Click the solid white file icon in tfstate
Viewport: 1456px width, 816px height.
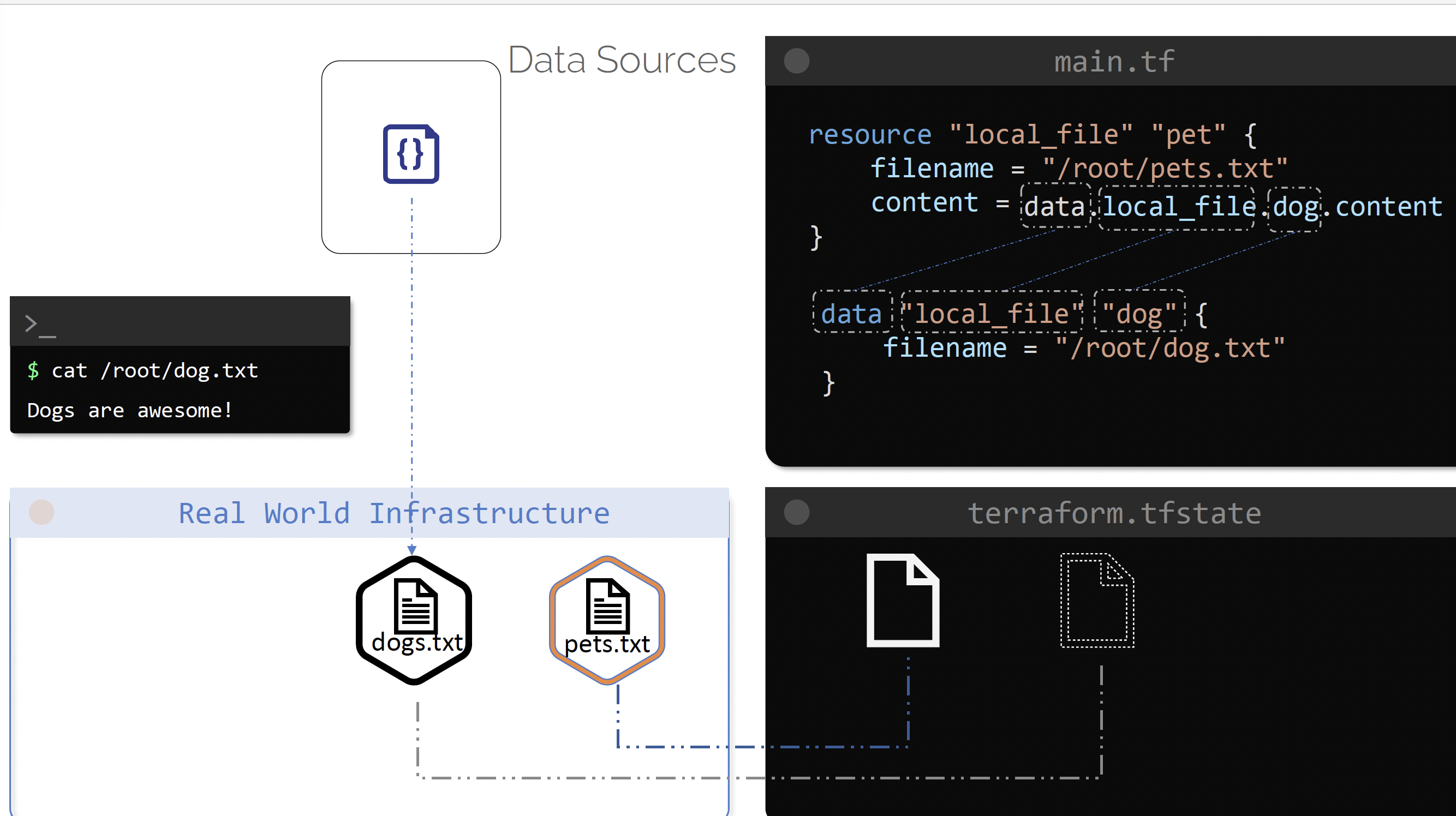click(903, 600)
